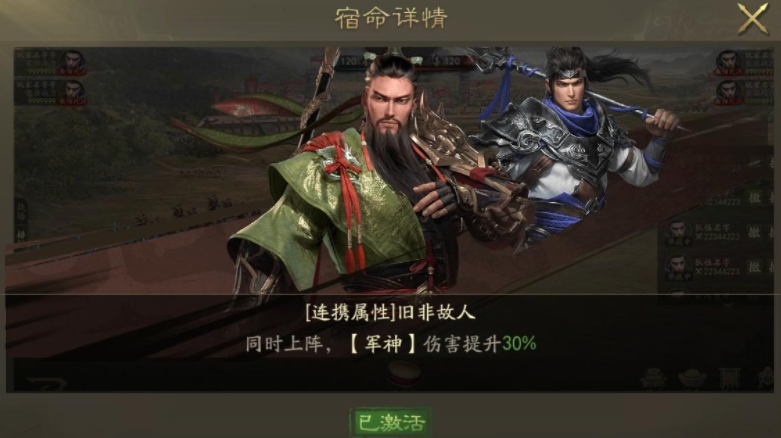Click the dimmed back arrow icon bottom-left
The image size is (781, 438).
pyautogui.click(x=47, y=384)
